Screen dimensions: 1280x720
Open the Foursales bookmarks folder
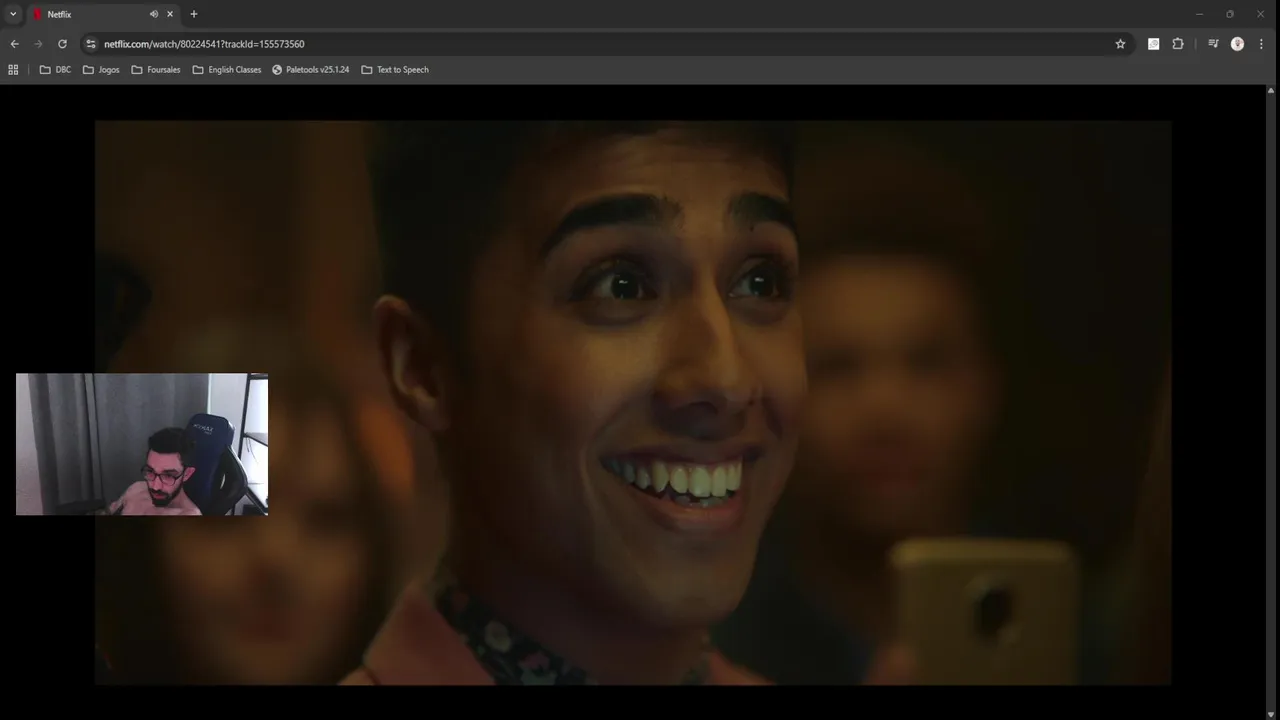(156, 70)
